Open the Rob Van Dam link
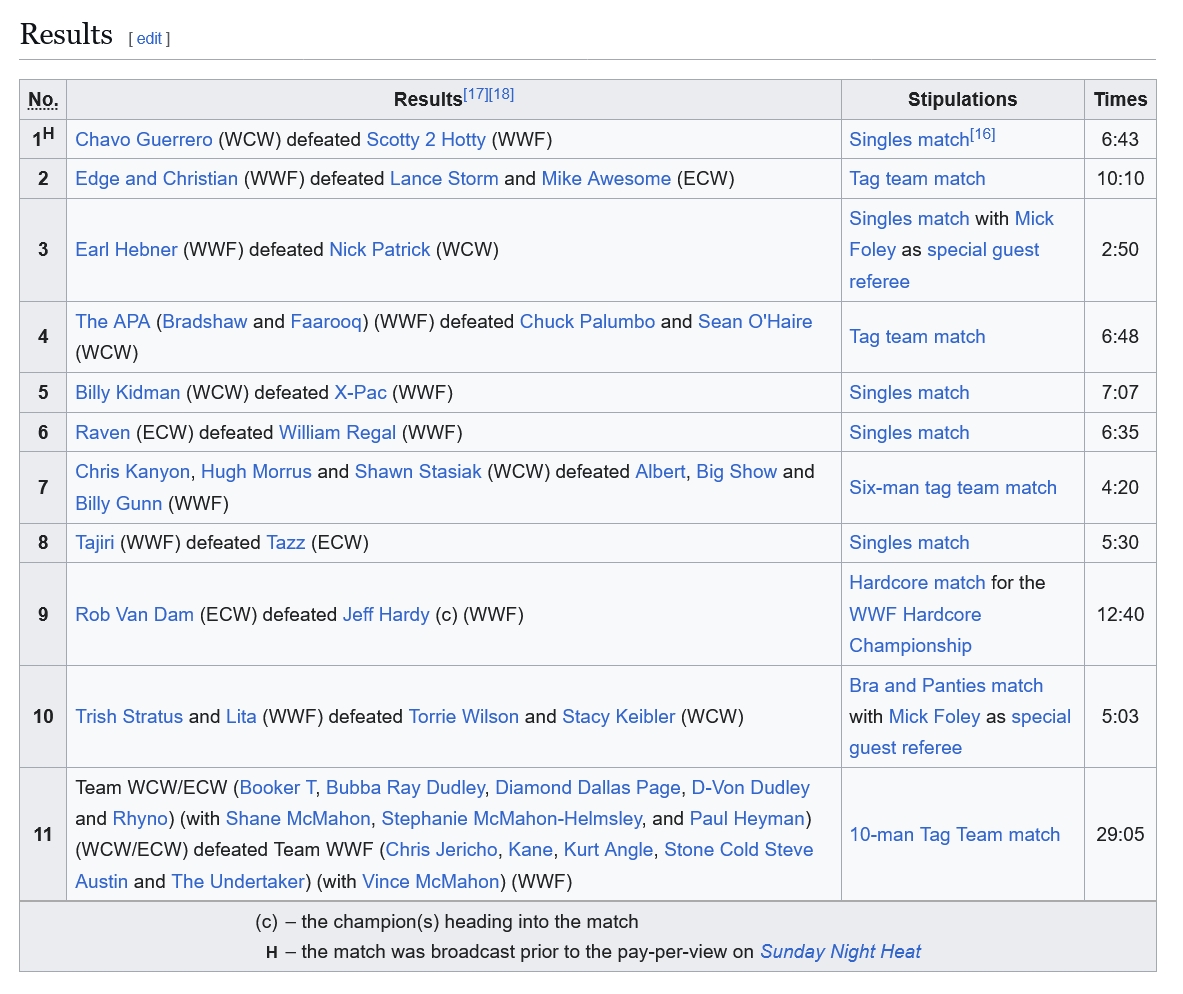The image size is (1183, 994). [x=134, y=614]
